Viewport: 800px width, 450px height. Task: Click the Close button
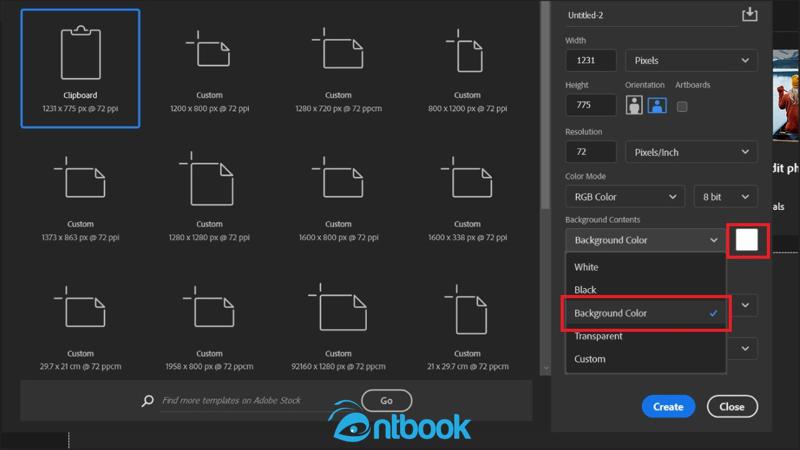click(x=732, y=407)
